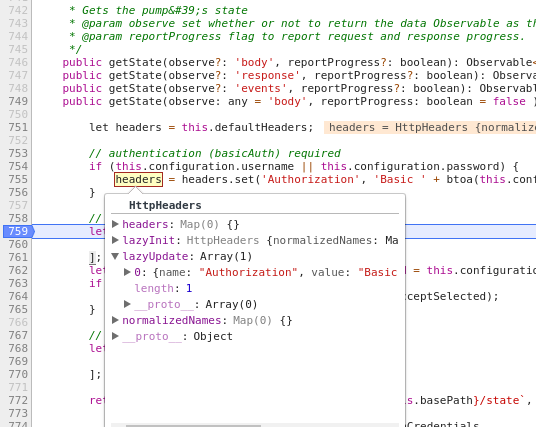The height and width of the screenshot is (427, 536).
Task: Click the 'btoa' call on line 755
Action: click(x=459, y=179)
